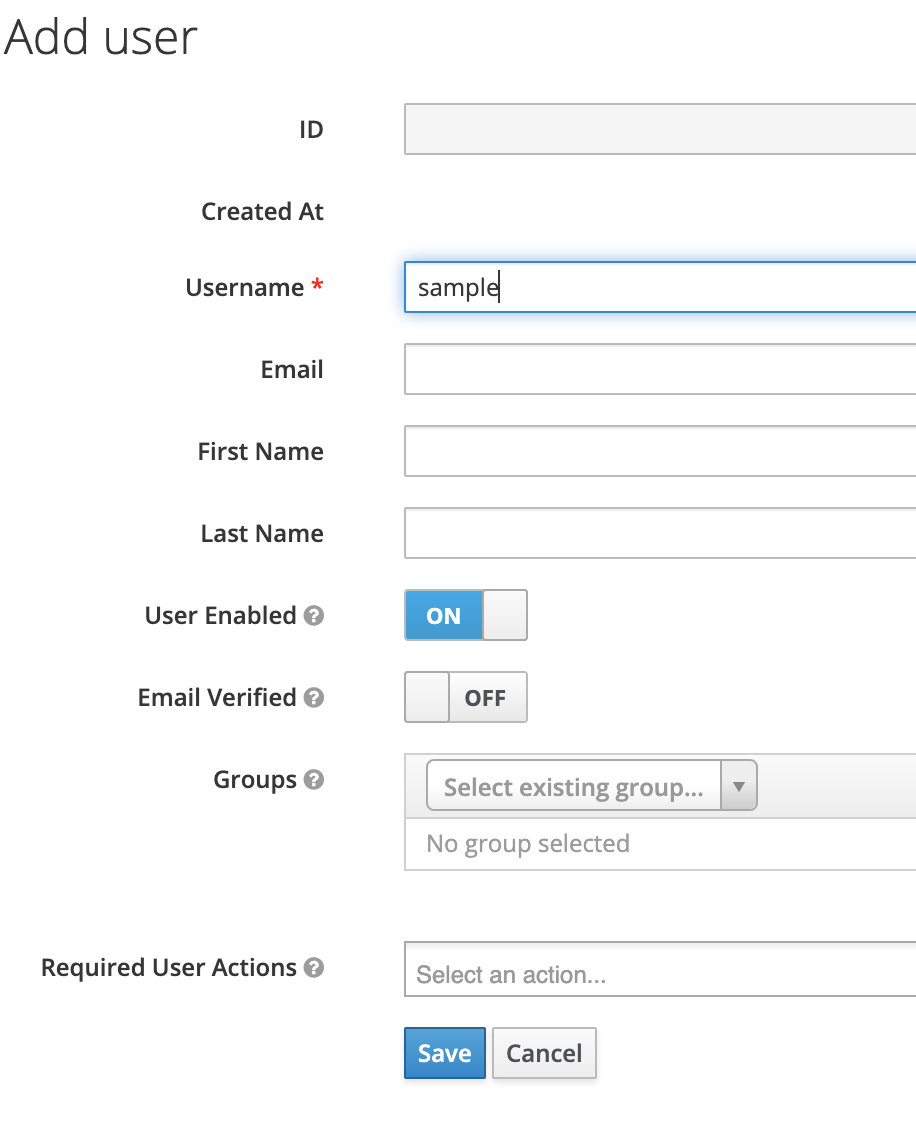Click the Required User Actions help icon
This screenshot has height=1128, width=916.
coord(314,968)
